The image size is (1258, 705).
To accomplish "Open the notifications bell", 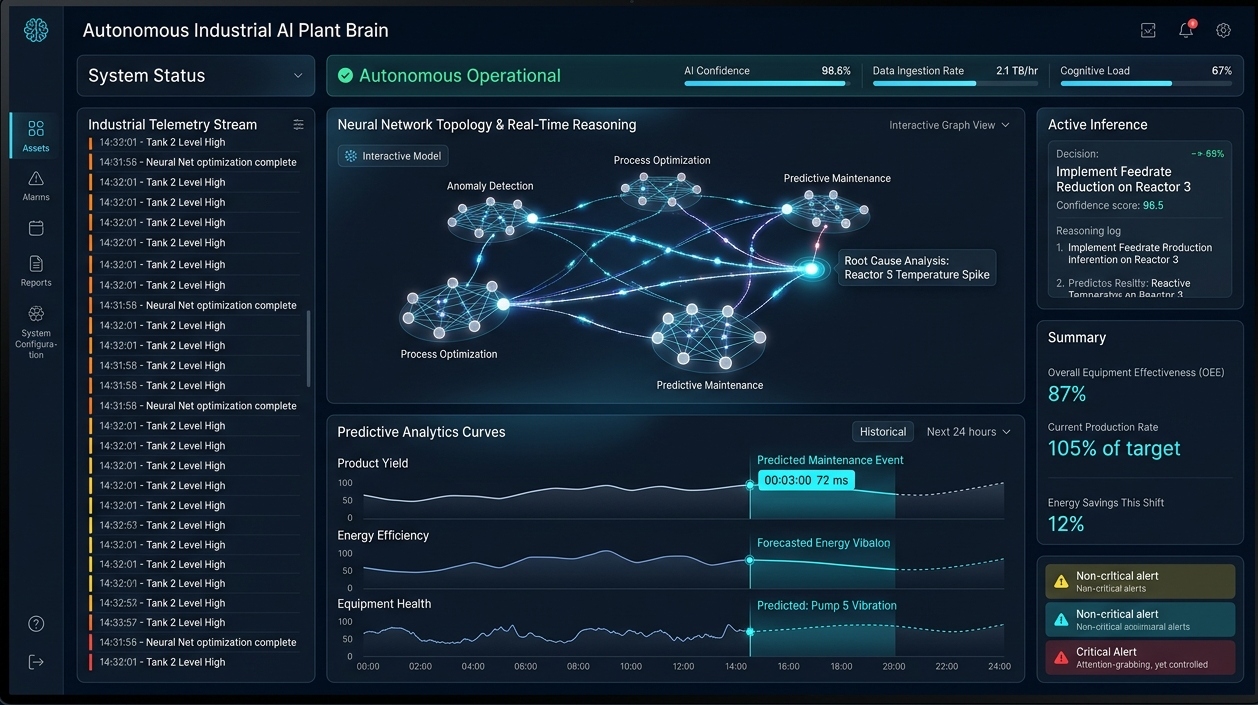I will click(1186, 30).
